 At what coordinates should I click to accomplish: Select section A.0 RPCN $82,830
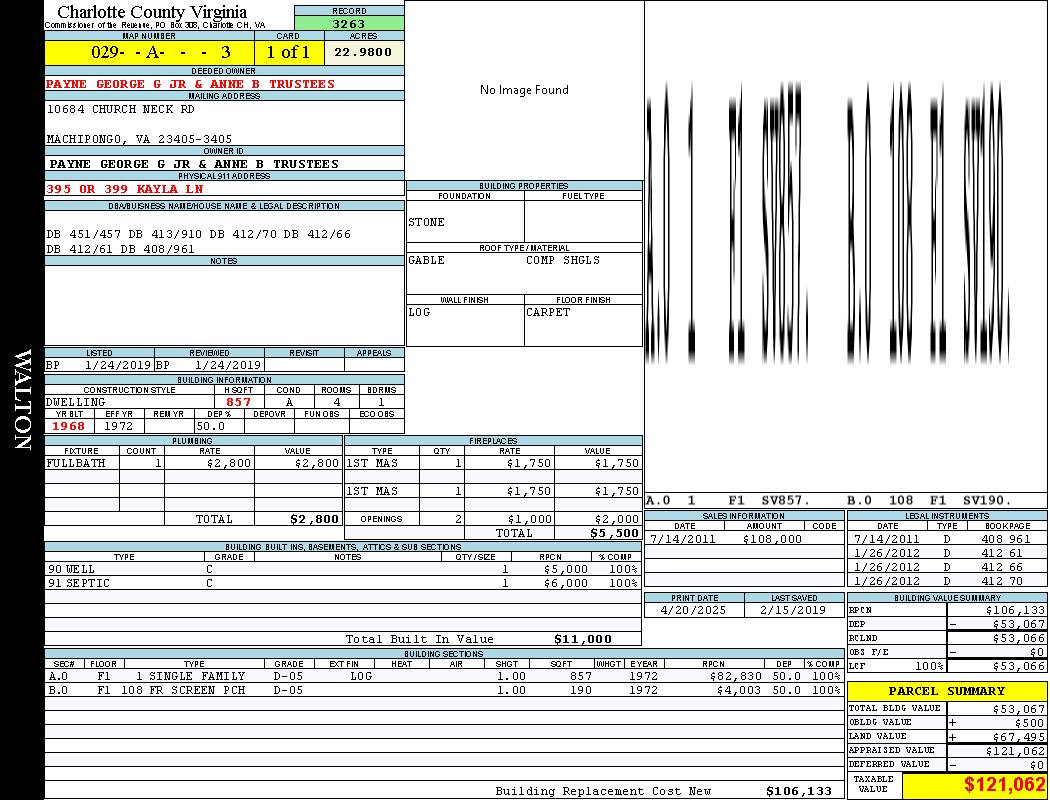pyautogui.click(x=735, y=677)
